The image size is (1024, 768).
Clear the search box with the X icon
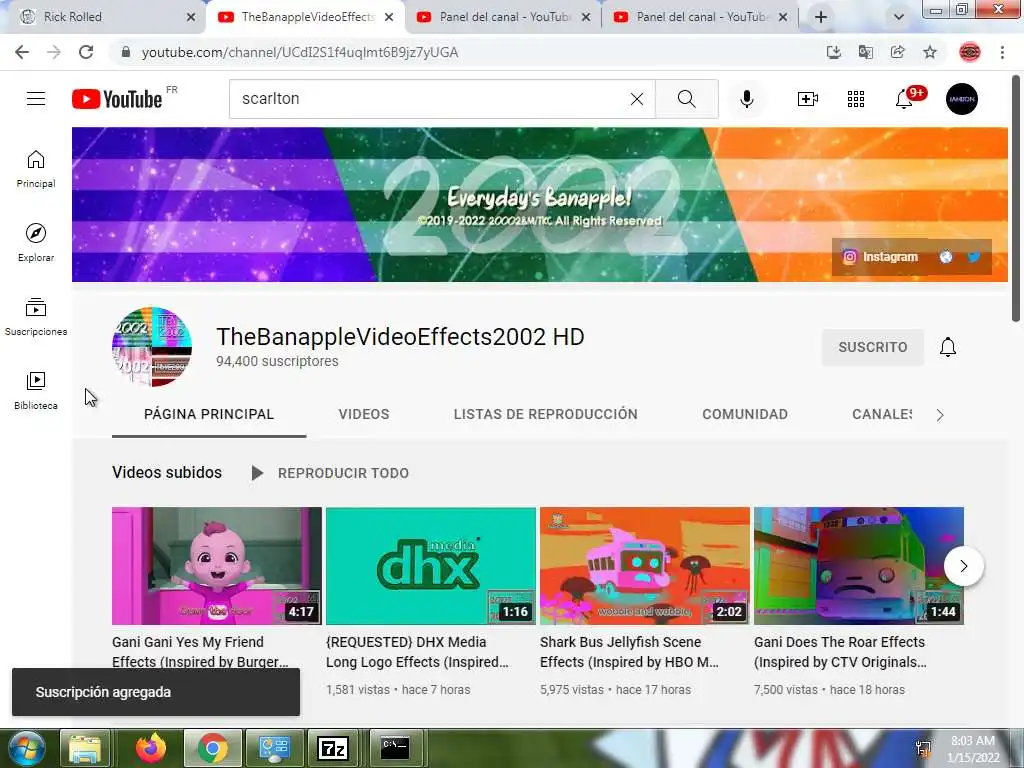(637, 99)
